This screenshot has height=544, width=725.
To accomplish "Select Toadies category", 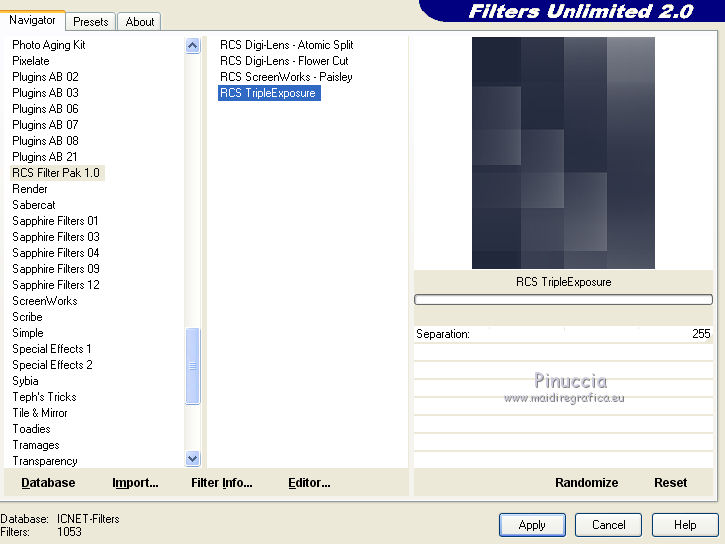I will pyautogui.click(x=31, y=429).
